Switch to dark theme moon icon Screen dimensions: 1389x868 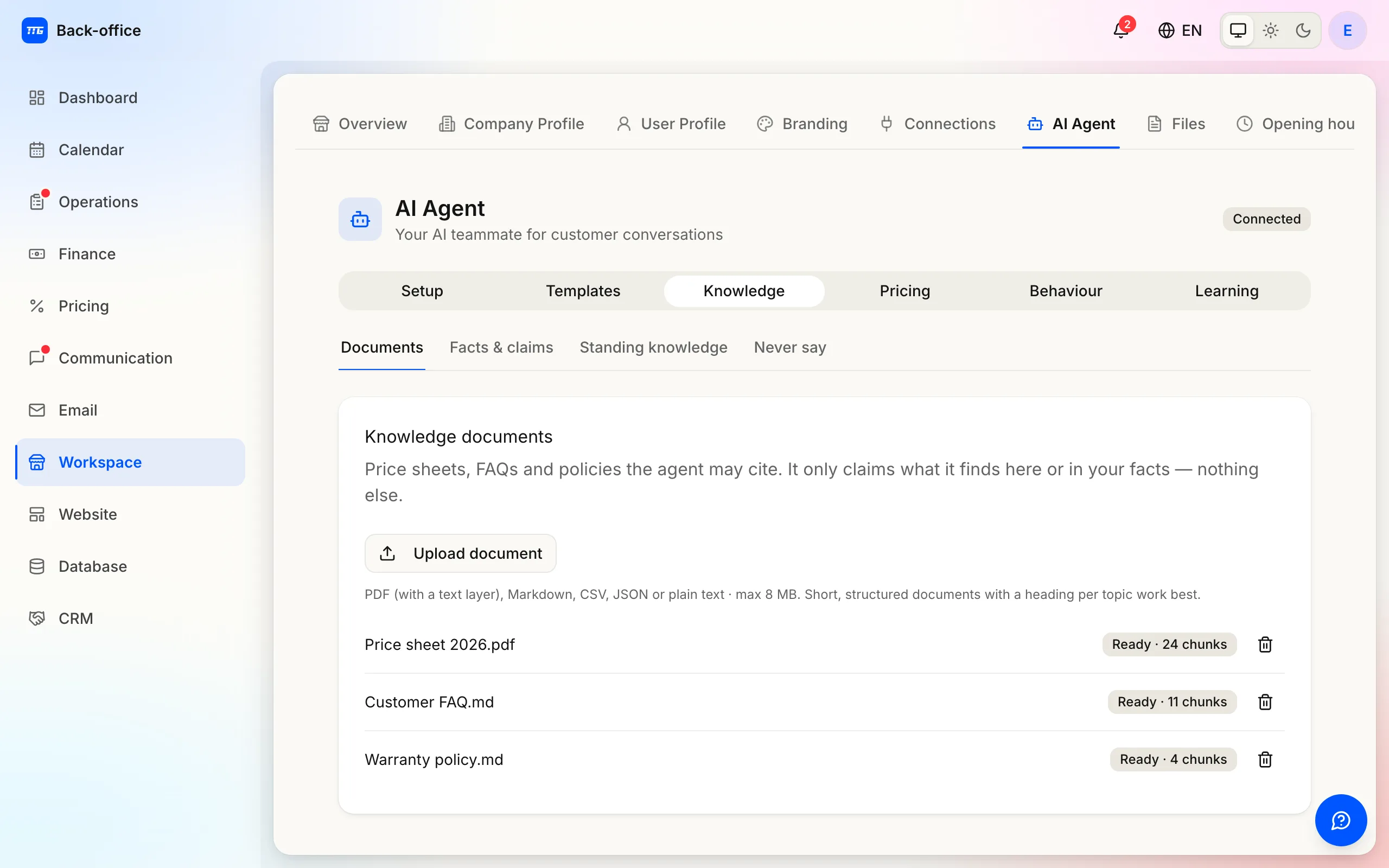coord(1303,30)
